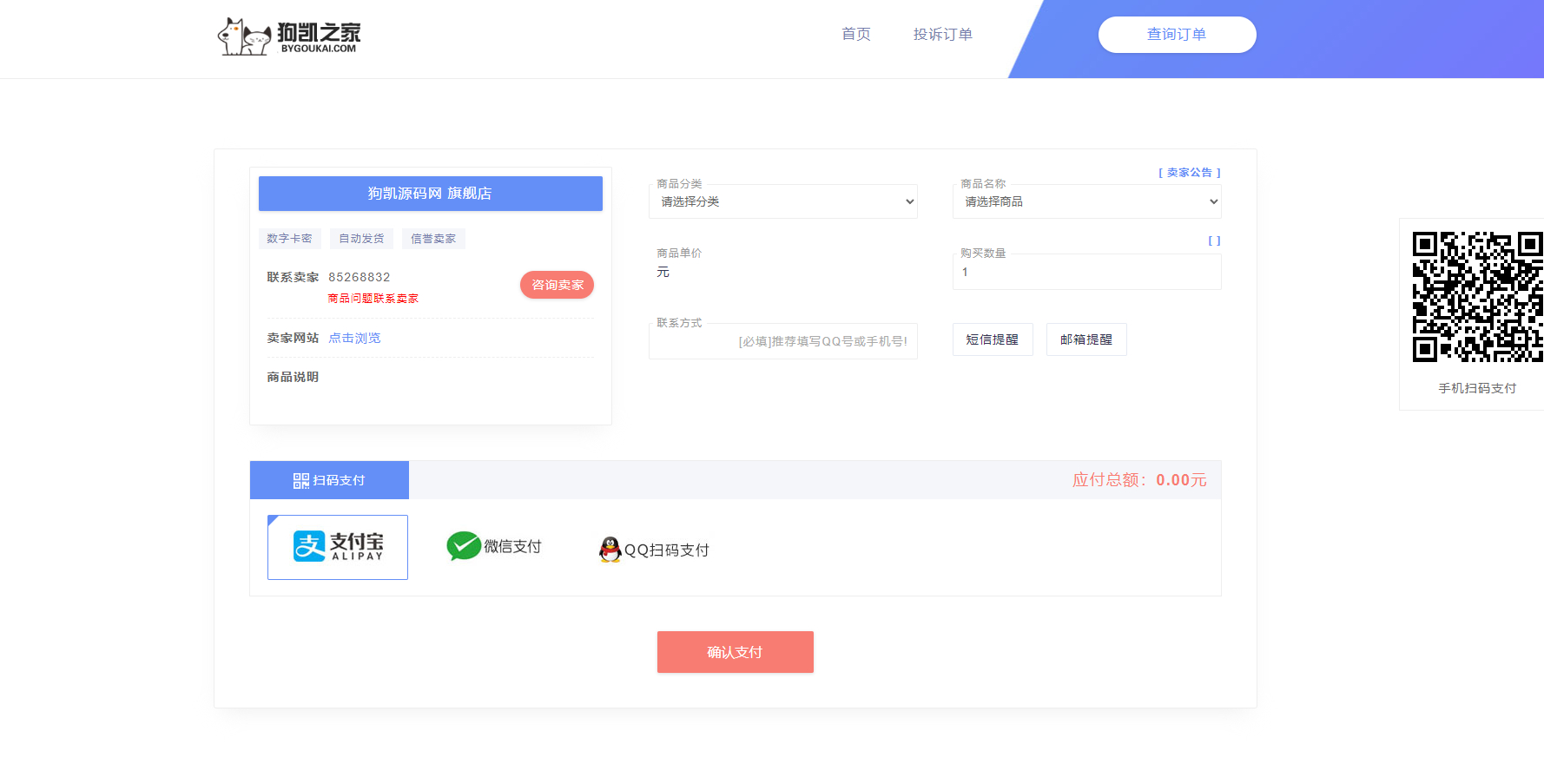Select the 信誉卖家 tag label
This screenshot has width=1544, height=784.
[x=433, y=239]
